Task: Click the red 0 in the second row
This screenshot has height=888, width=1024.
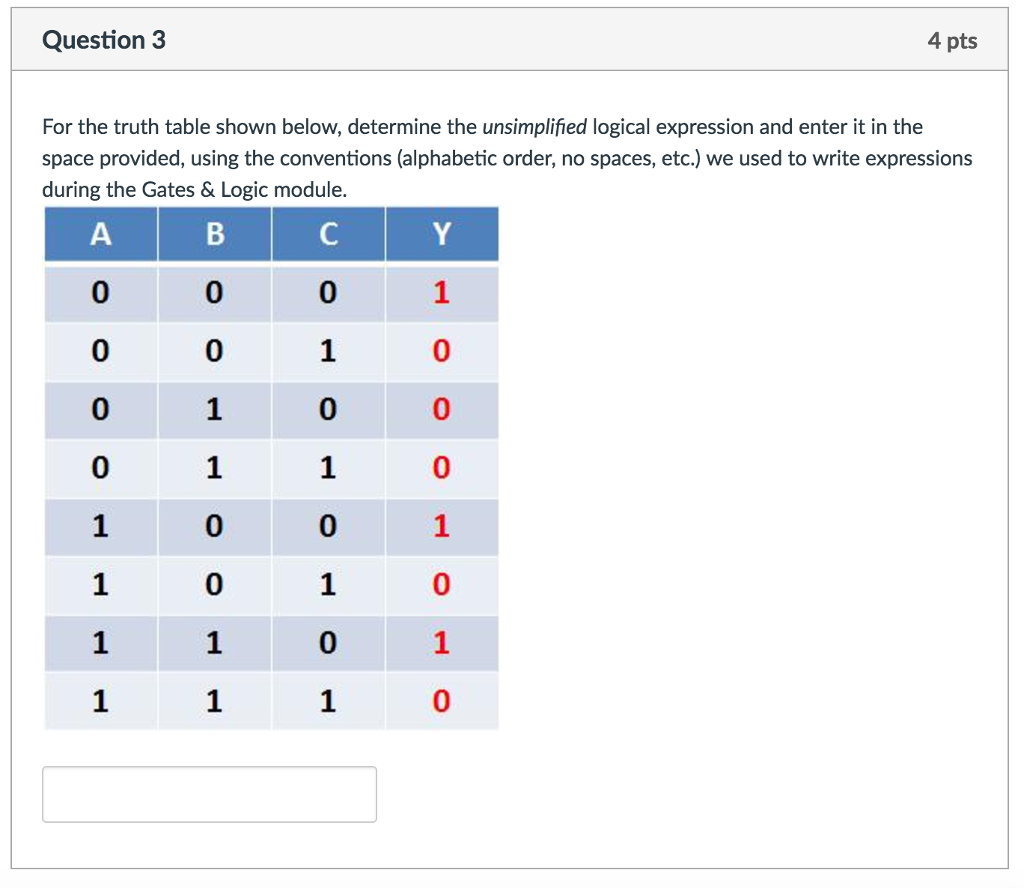Action: point(441,351)
